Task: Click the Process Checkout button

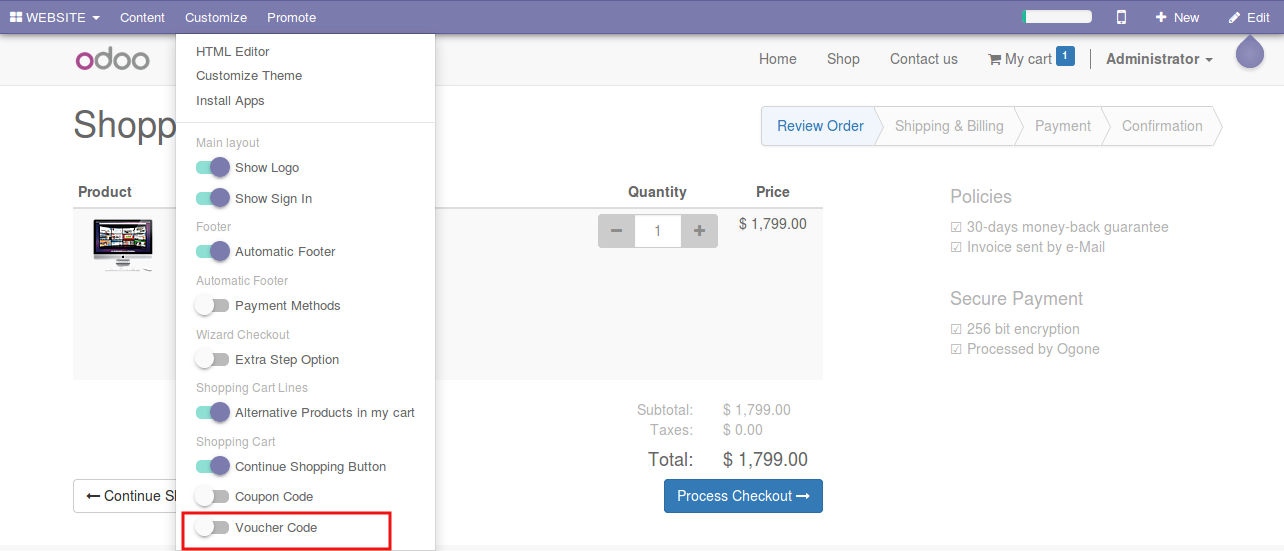Action: (743, 496)
